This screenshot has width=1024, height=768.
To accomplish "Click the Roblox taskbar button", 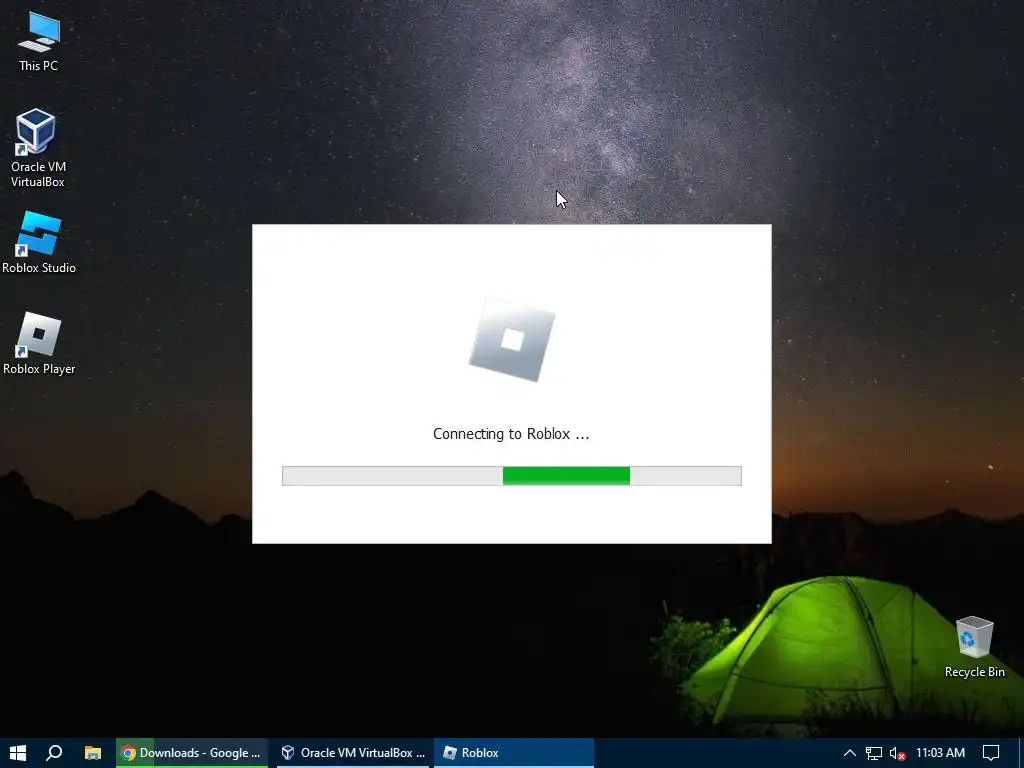I will pos(514,753).
